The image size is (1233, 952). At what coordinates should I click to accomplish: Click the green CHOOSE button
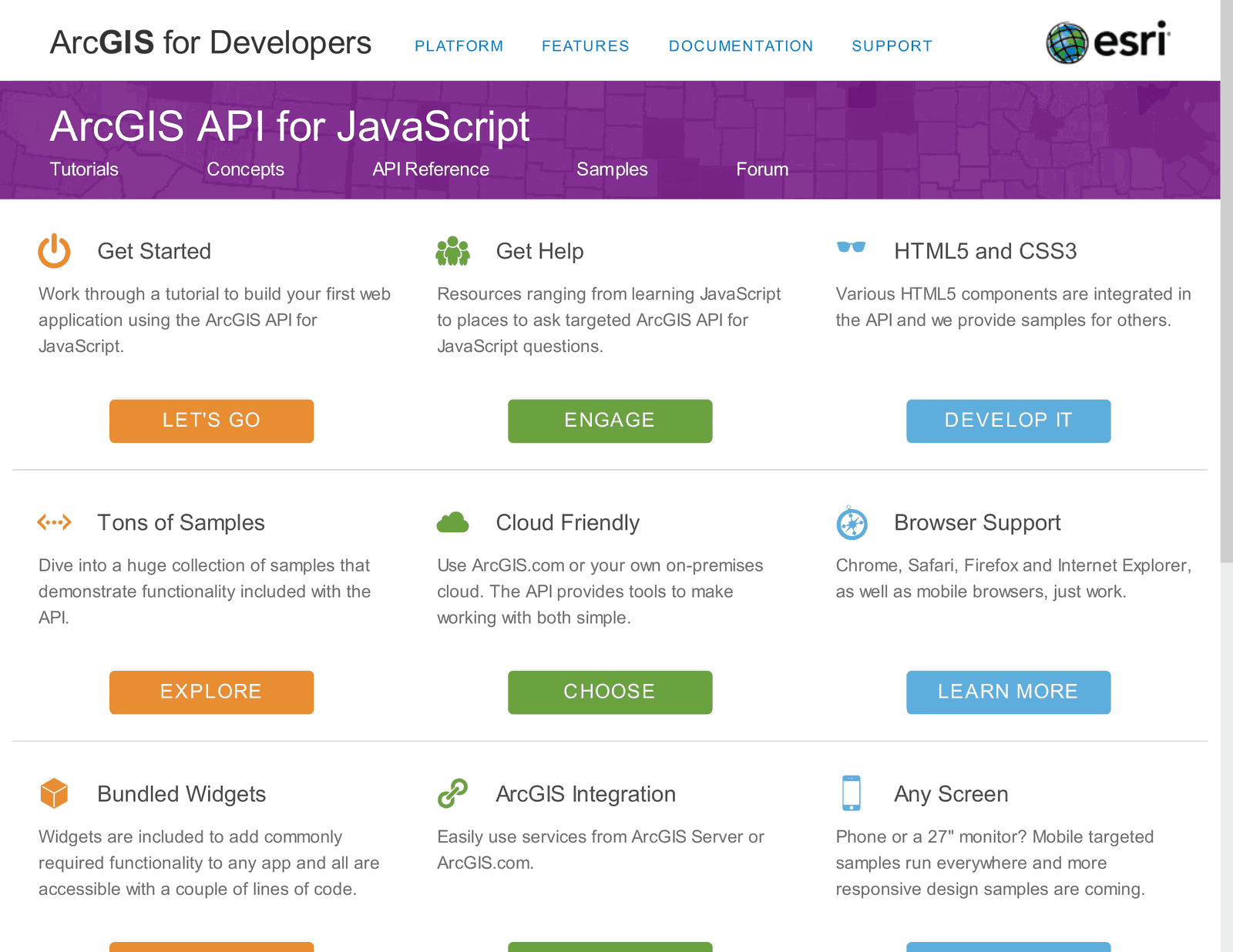(x=610, y=692)
